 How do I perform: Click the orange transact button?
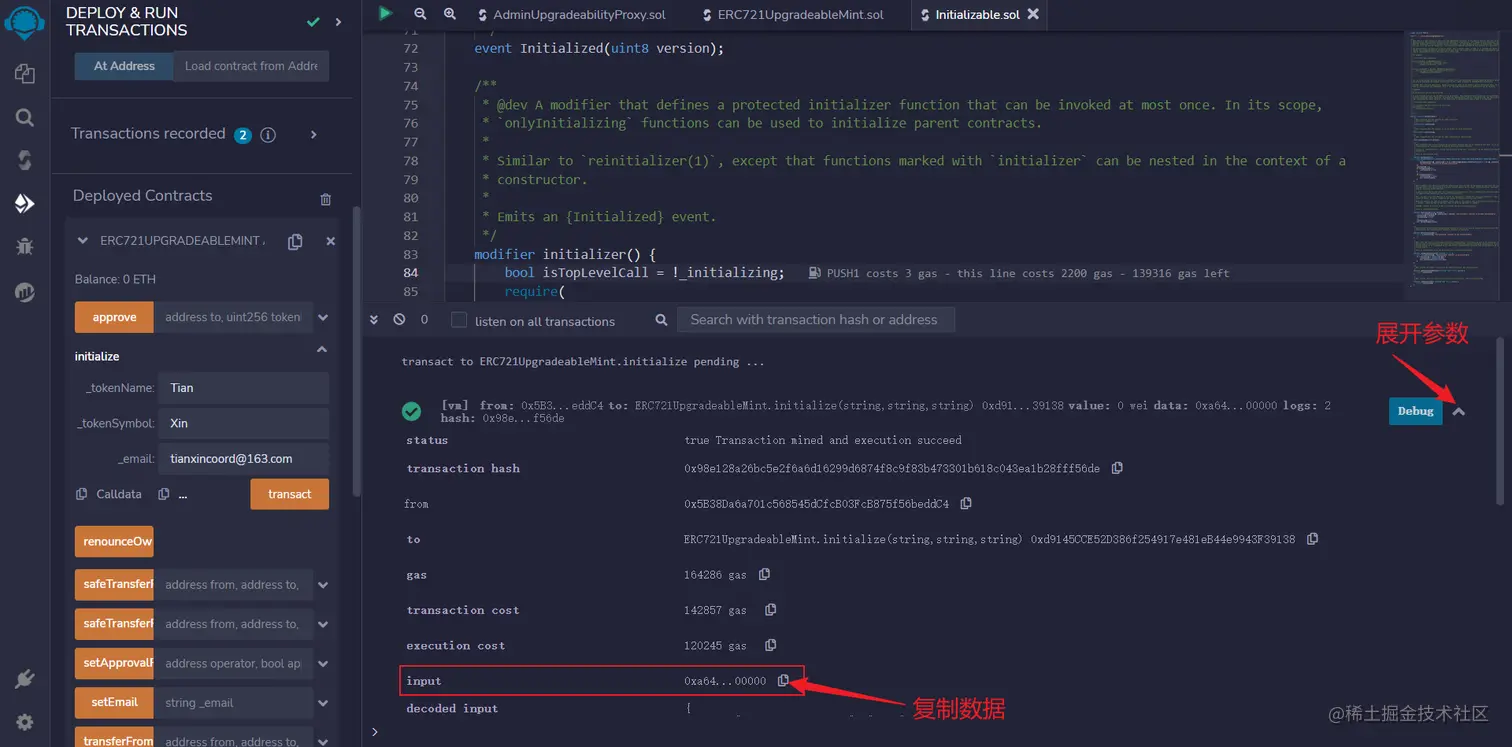290,494
